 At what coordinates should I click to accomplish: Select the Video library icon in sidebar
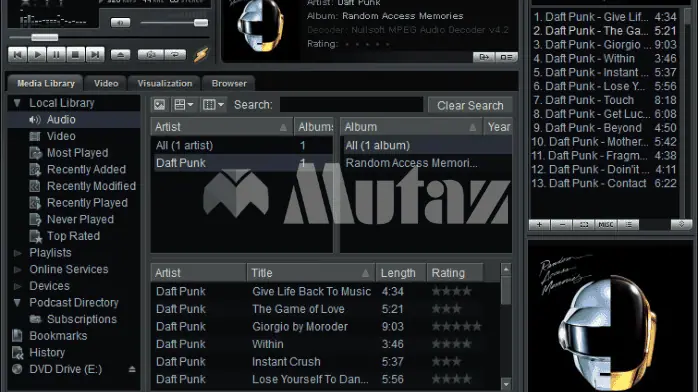[x=35, y=136]
